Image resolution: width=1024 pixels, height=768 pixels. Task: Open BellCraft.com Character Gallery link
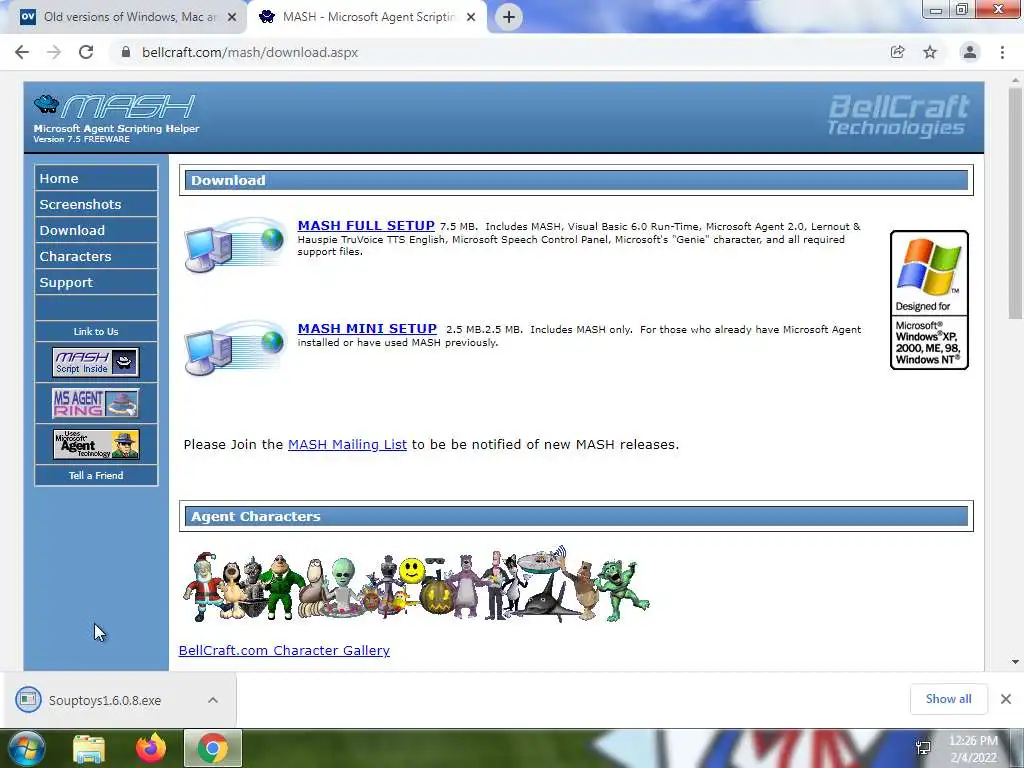284,650
